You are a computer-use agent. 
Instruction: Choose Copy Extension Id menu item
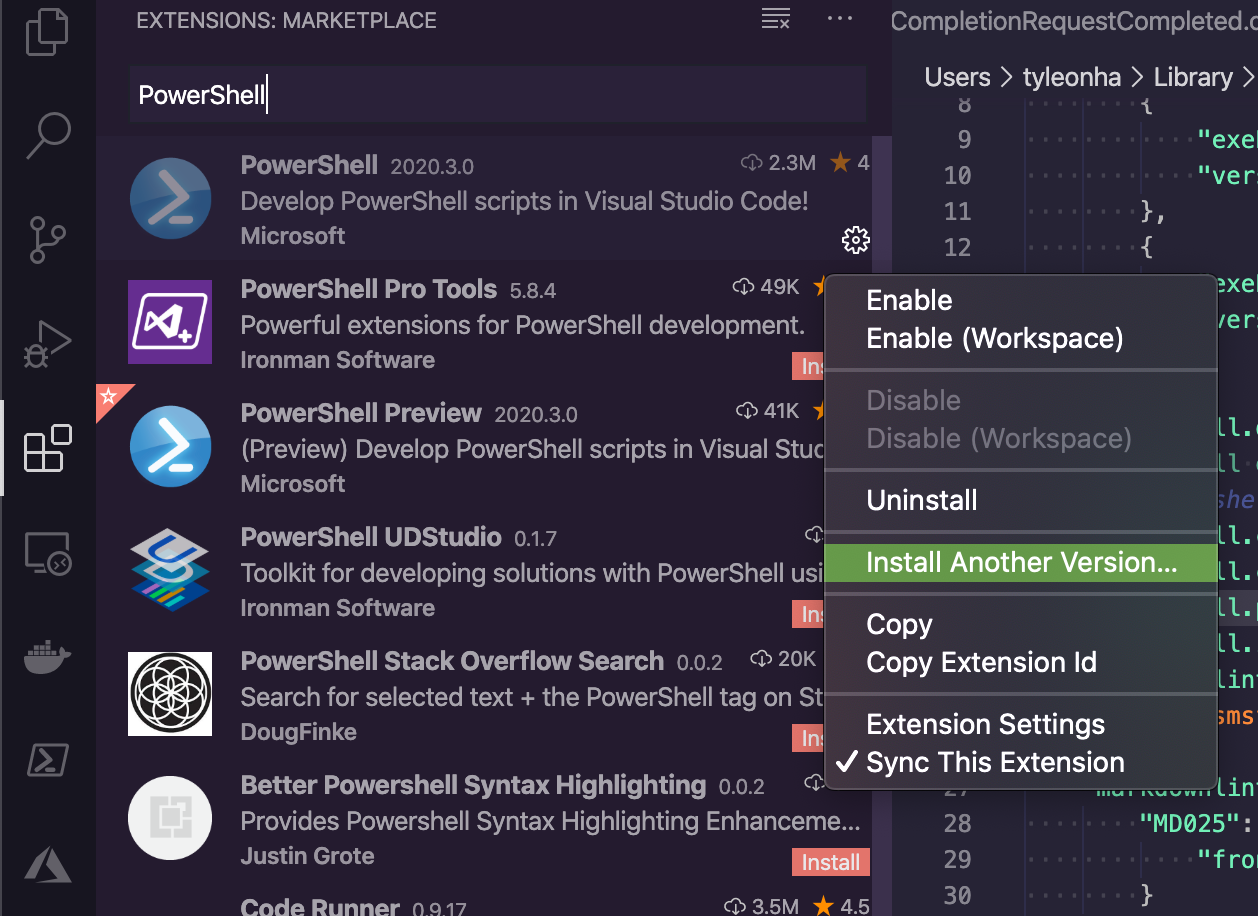click(x=1020, y=663)
